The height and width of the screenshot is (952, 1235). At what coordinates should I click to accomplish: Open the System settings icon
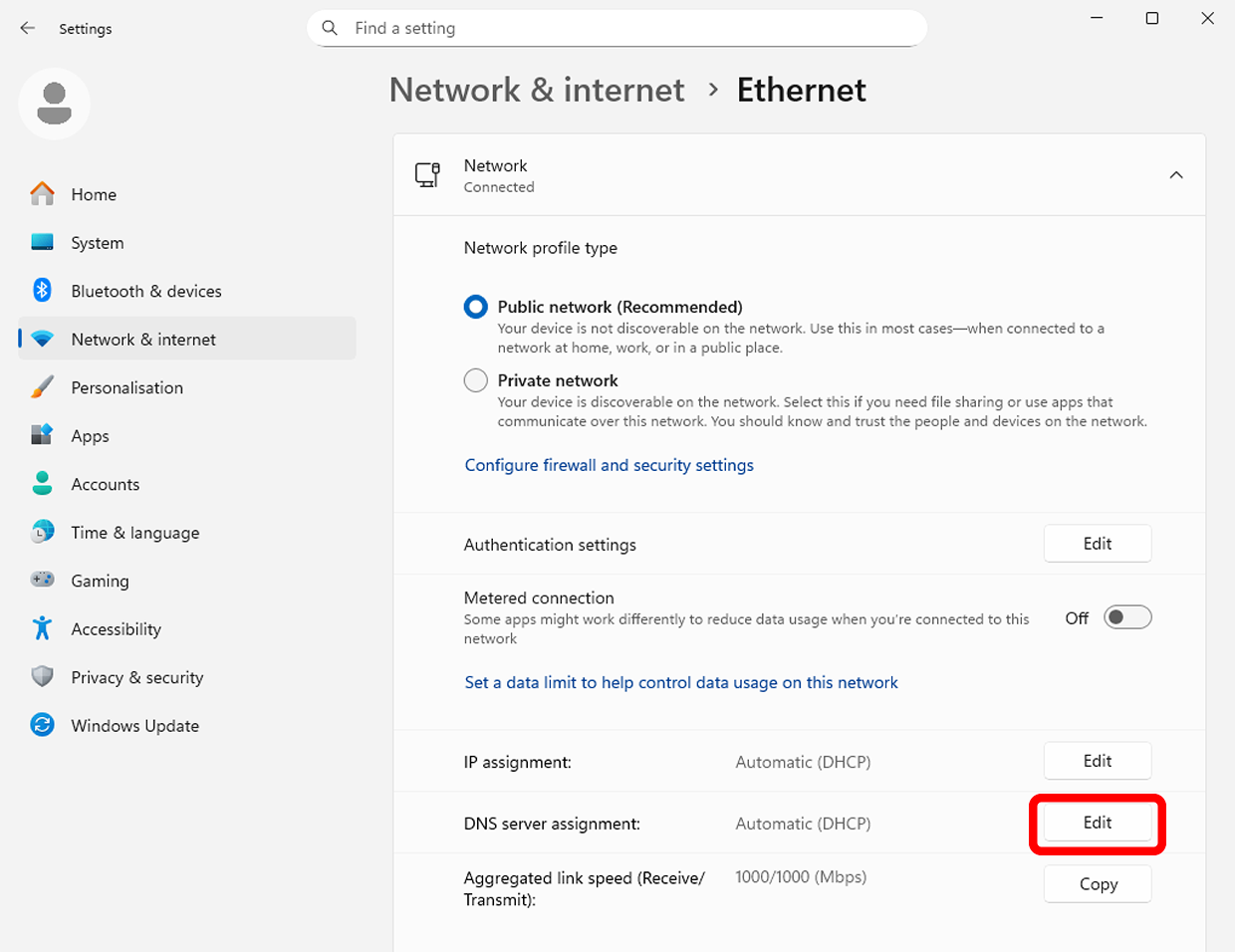(x=42, y=242)
